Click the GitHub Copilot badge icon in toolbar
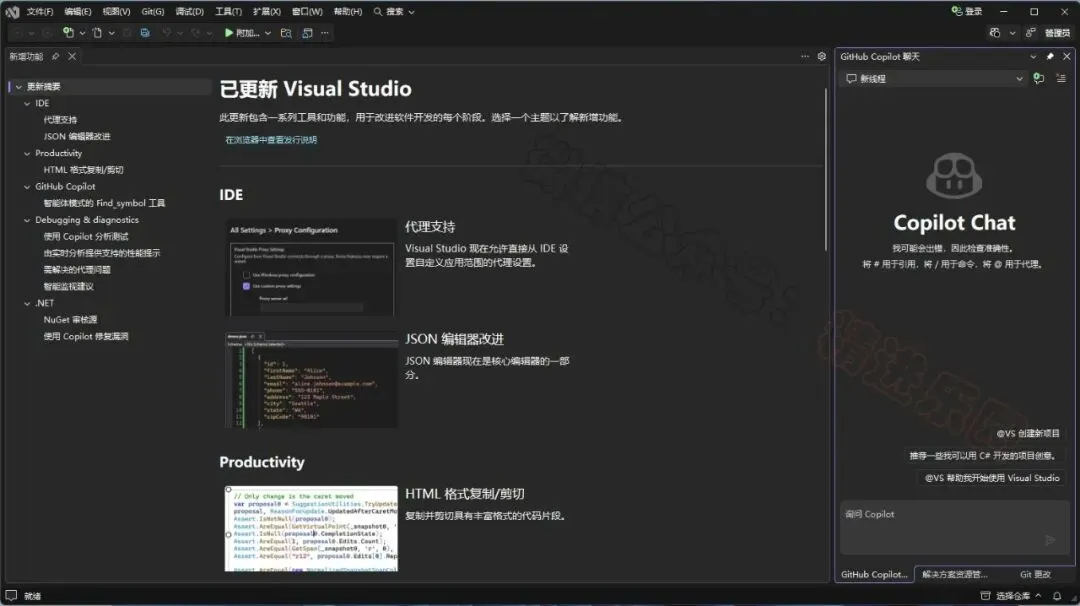Screen dimensions: 1080x606 click(x=995, y=32)
